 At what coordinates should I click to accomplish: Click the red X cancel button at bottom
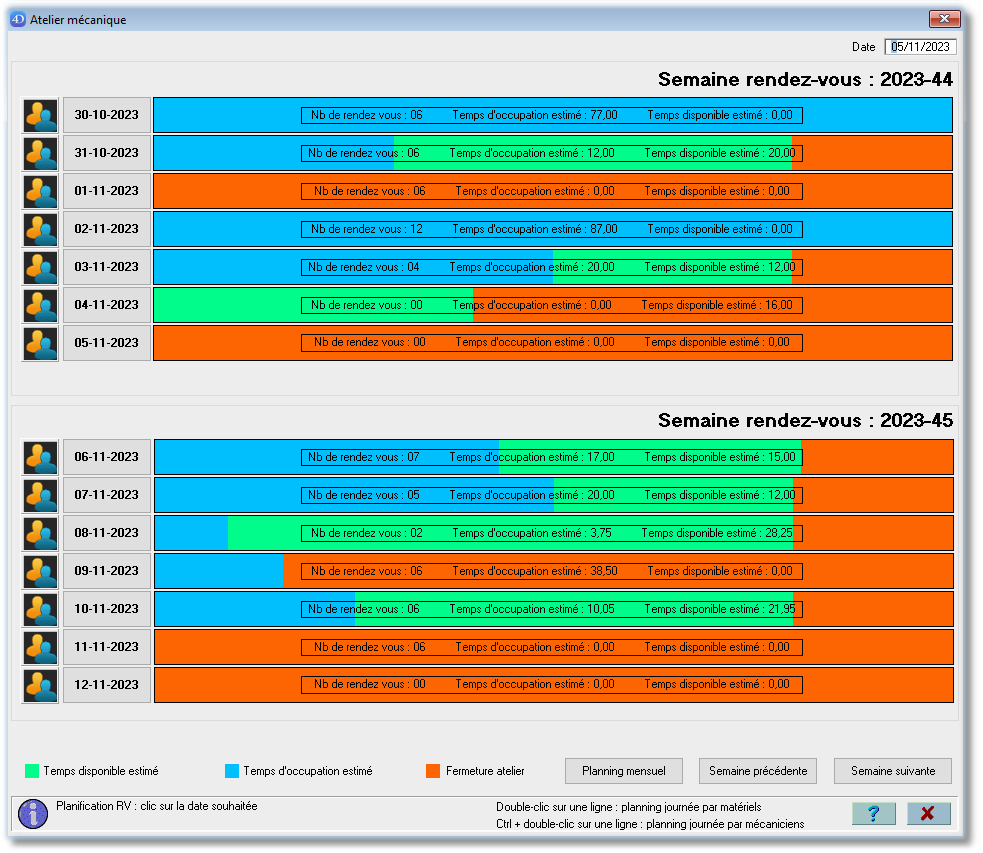928,814
